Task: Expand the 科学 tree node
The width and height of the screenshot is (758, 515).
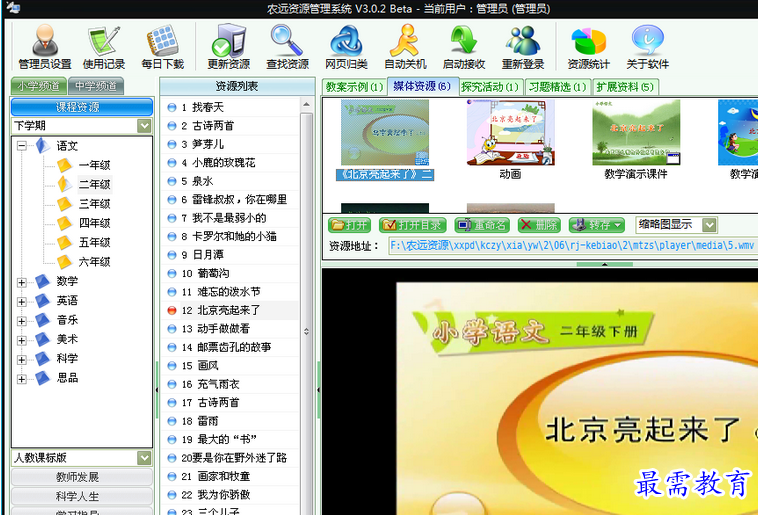Action: coord(22,360)
